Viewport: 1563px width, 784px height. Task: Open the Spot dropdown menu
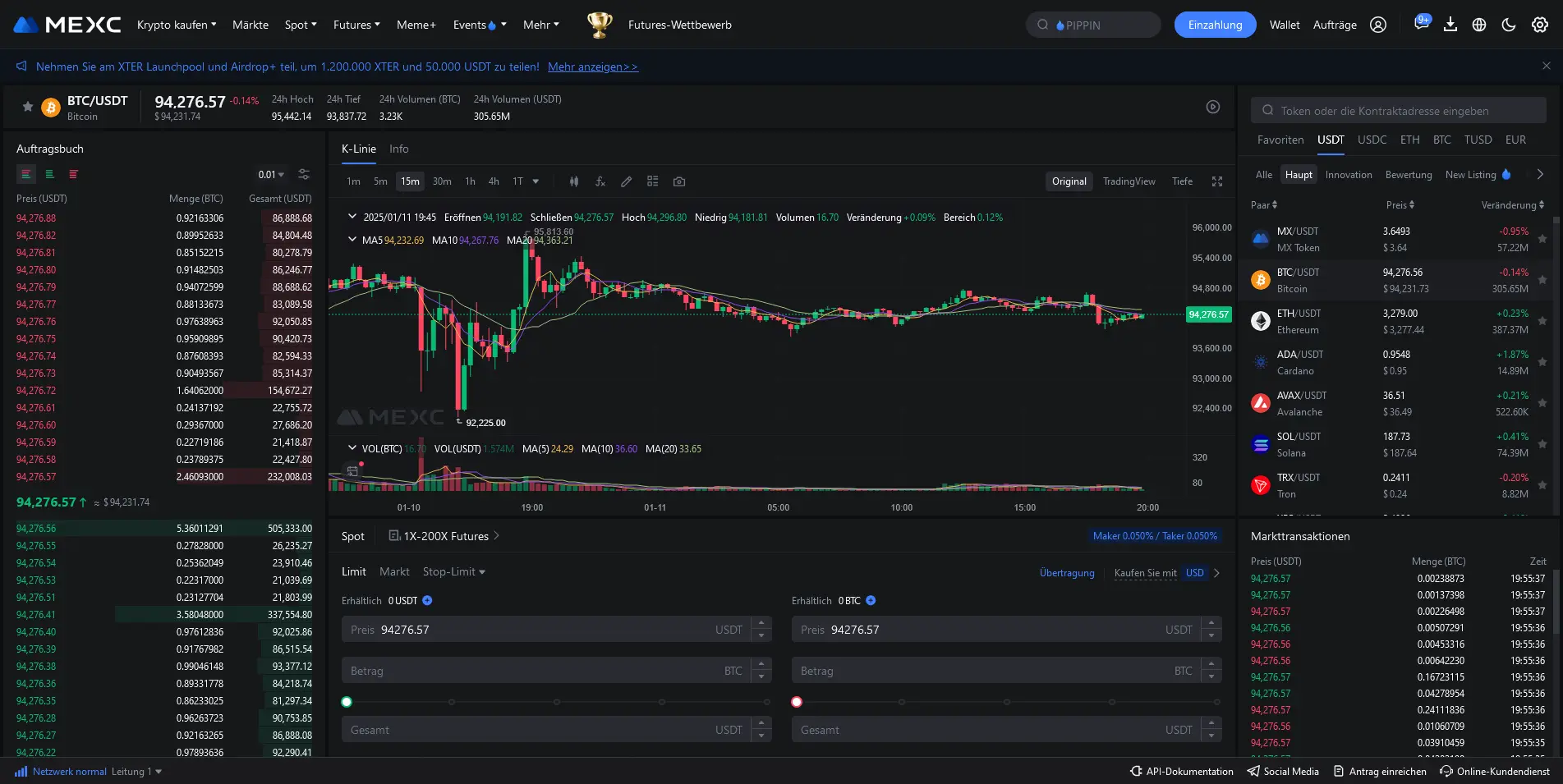[x=301, y=25]
